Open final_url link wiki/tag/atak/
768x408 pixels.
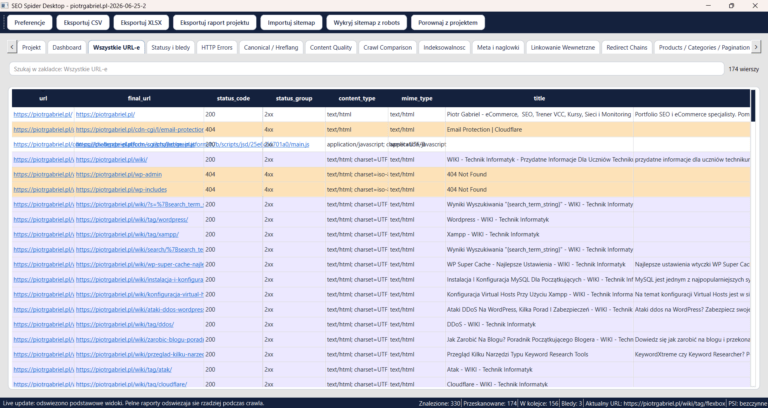click(124, 369)
